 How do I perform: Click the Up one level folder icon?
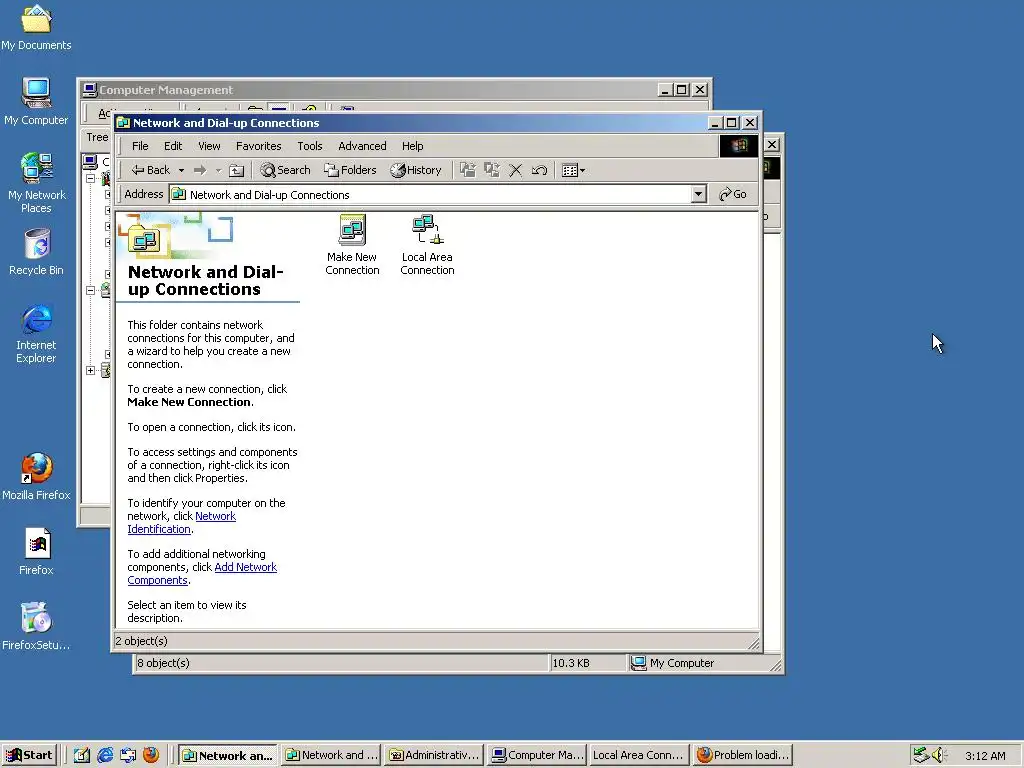pos(236,170)
